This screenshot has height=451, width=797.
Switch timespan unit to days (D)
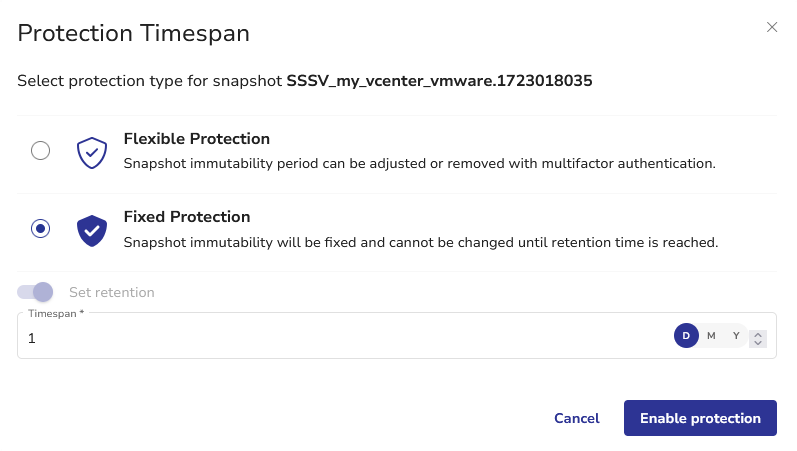(x=686, y=336)
